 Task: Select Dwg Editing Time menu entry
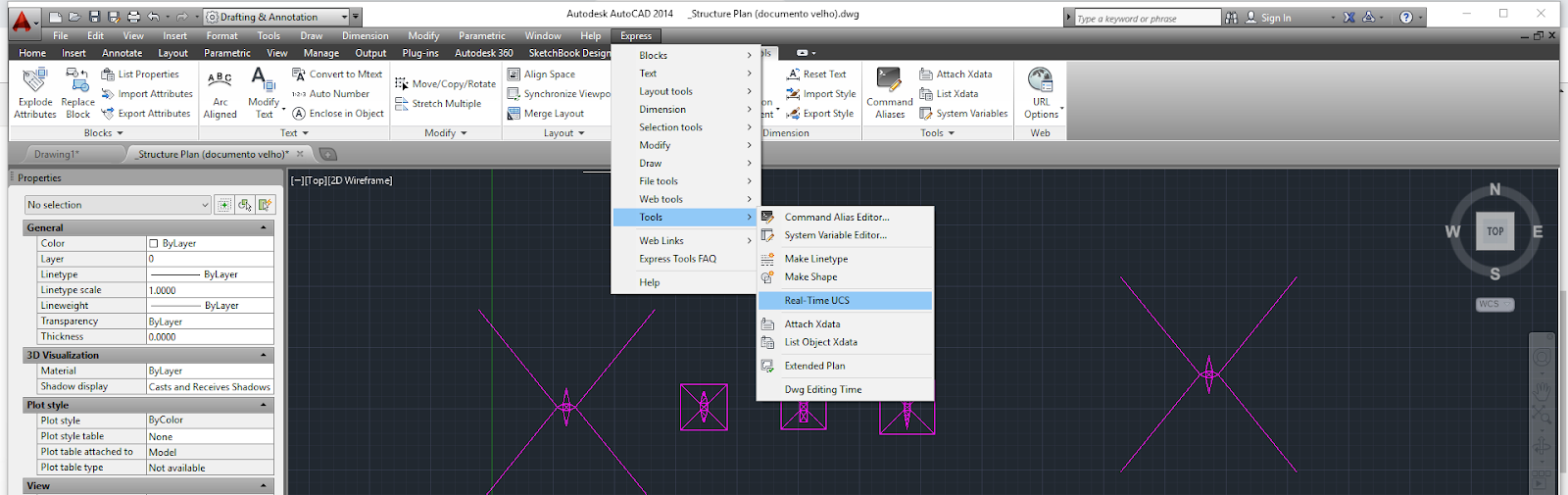[x=845, y=390]
